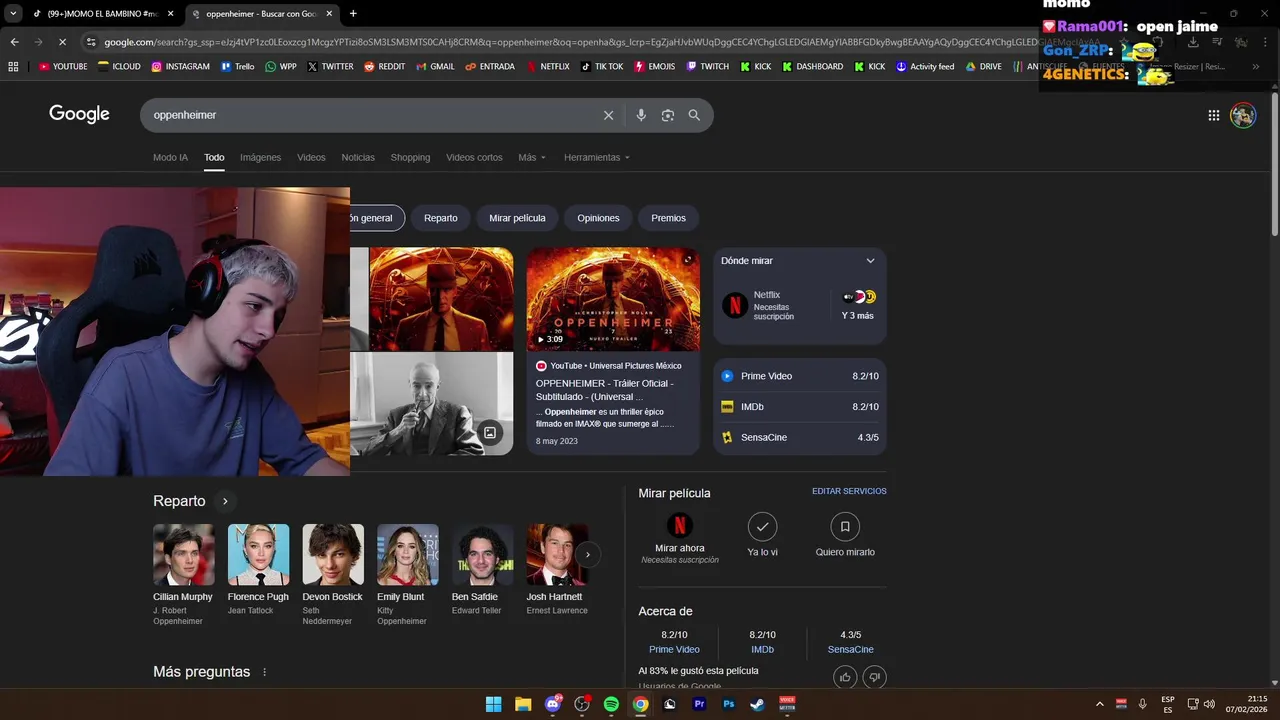1280x720 pixels.
Task: Show next cast members carousel arrow
Action: click(x=588, y=554)
